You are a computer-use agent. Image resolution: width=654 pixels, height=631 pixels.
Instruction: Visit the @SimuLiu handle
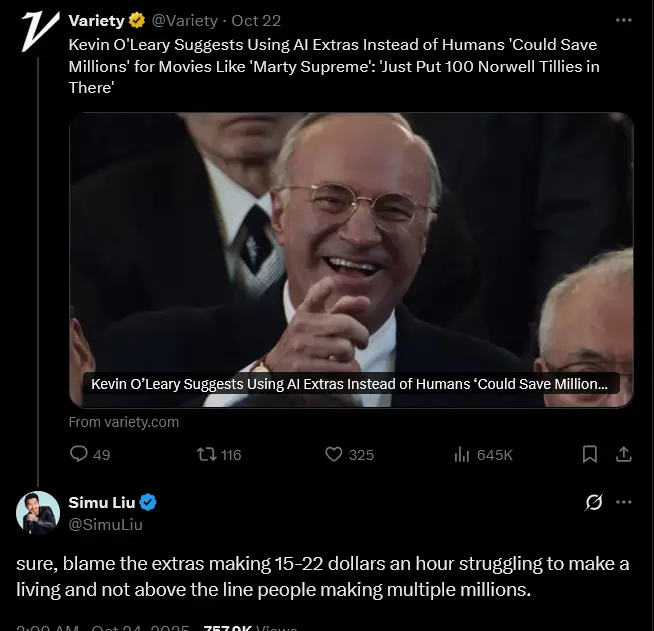105,524
